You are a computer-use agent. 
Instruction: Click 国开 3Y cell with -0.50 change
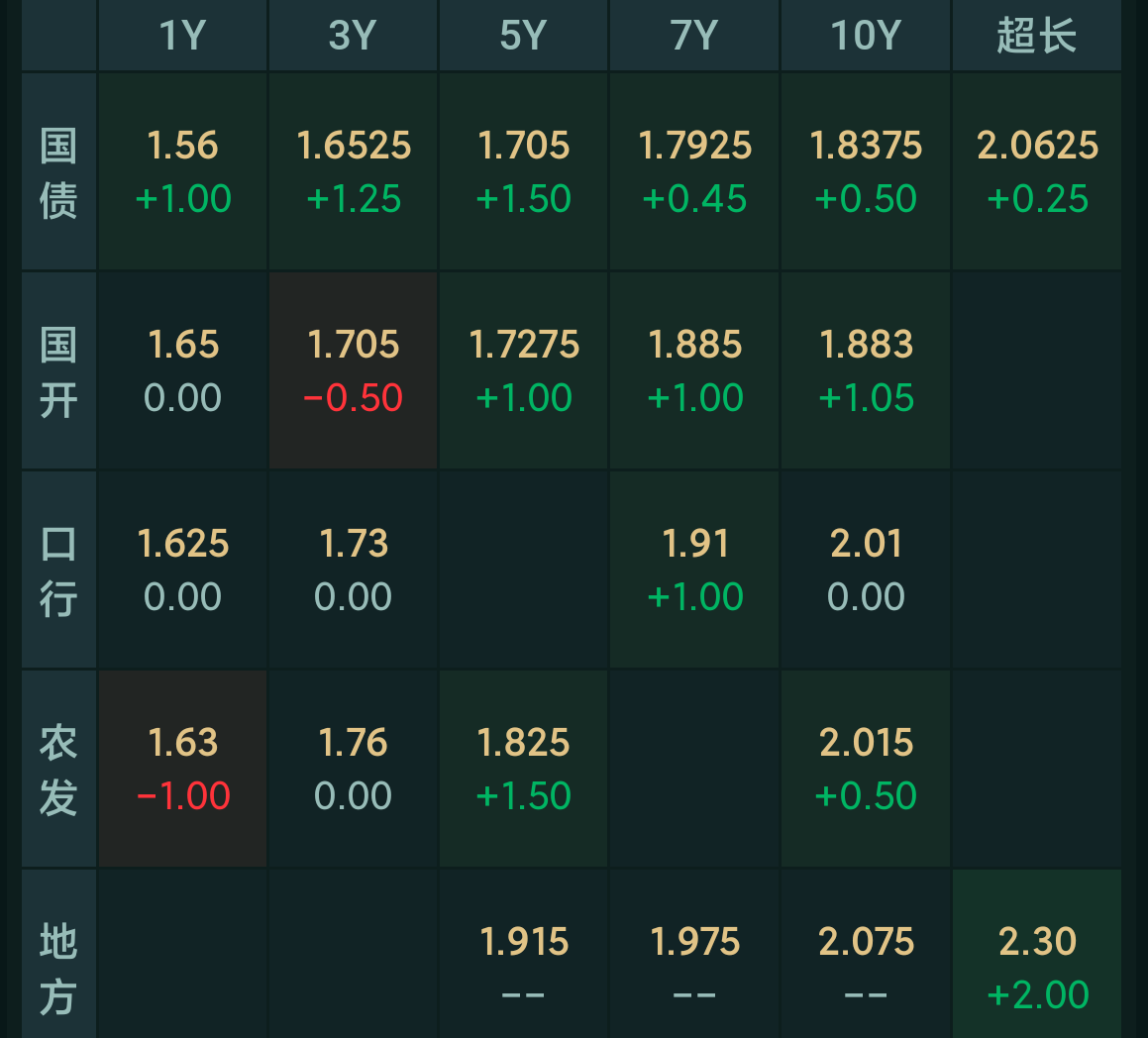pos(353,371)
